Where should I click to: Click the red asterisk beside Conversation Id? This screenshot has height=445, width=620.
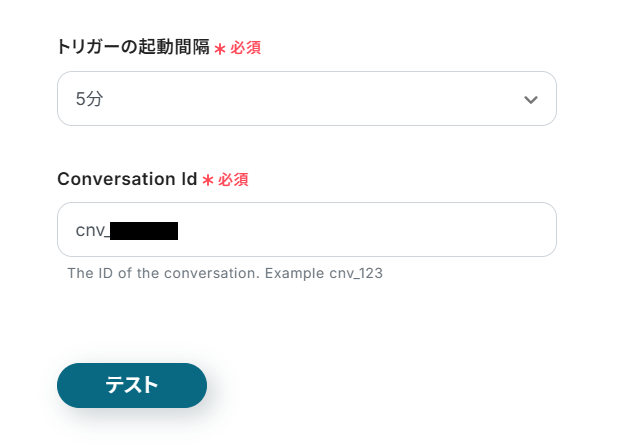(x=208, y=180)
